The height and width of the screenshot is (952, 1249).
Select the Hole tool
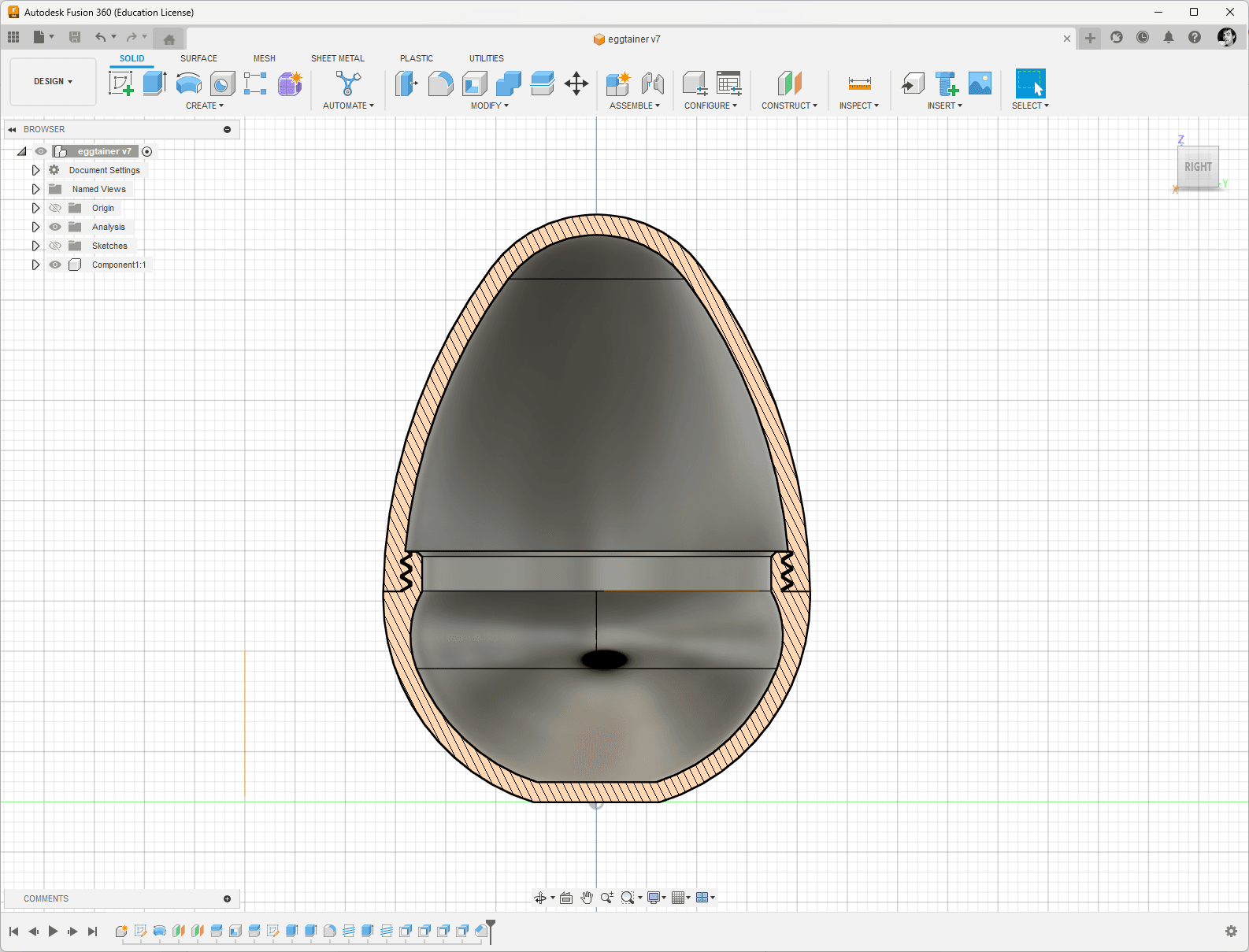click(x=223, y=83)
